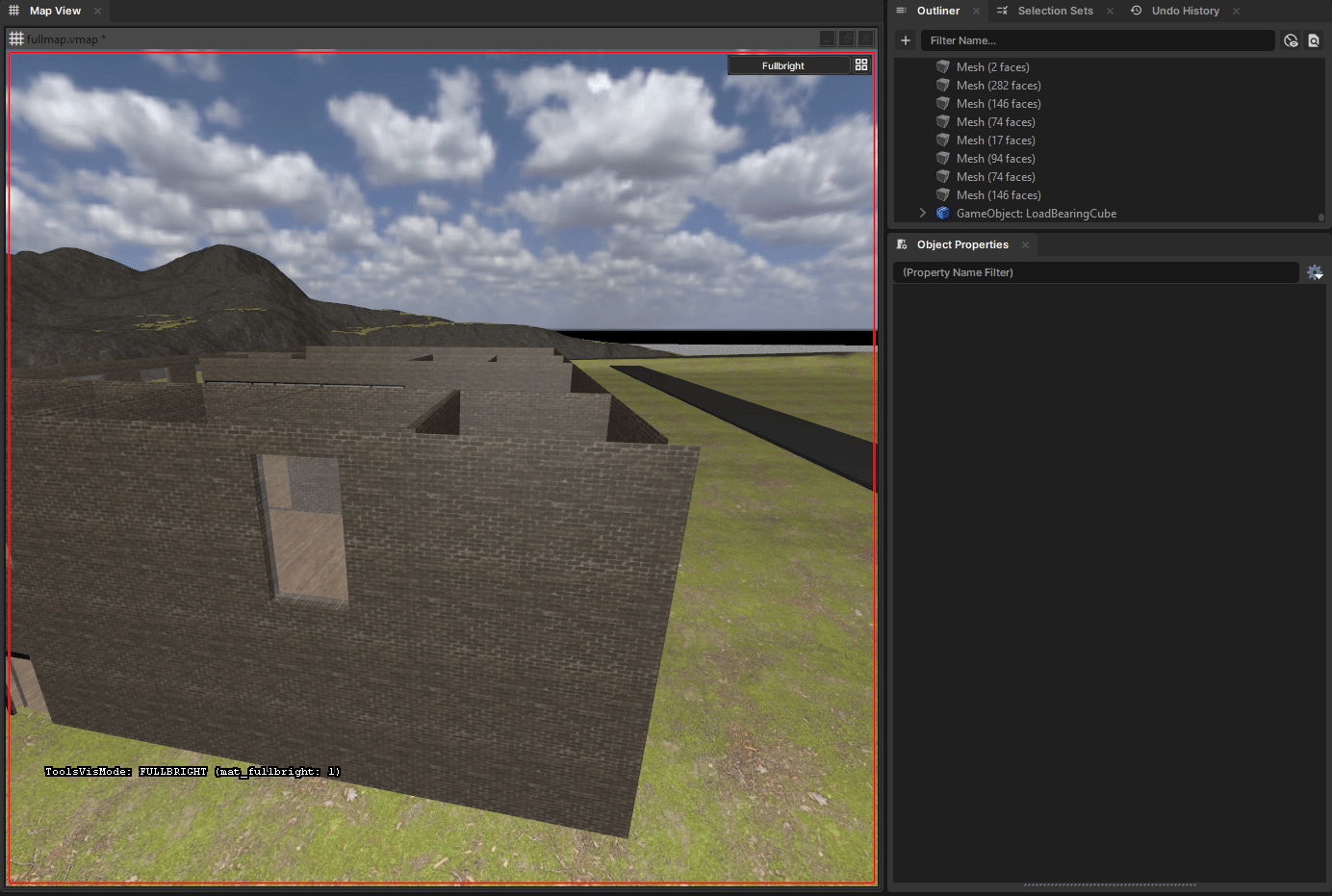Select the Object Properties tab

[961, 244]
